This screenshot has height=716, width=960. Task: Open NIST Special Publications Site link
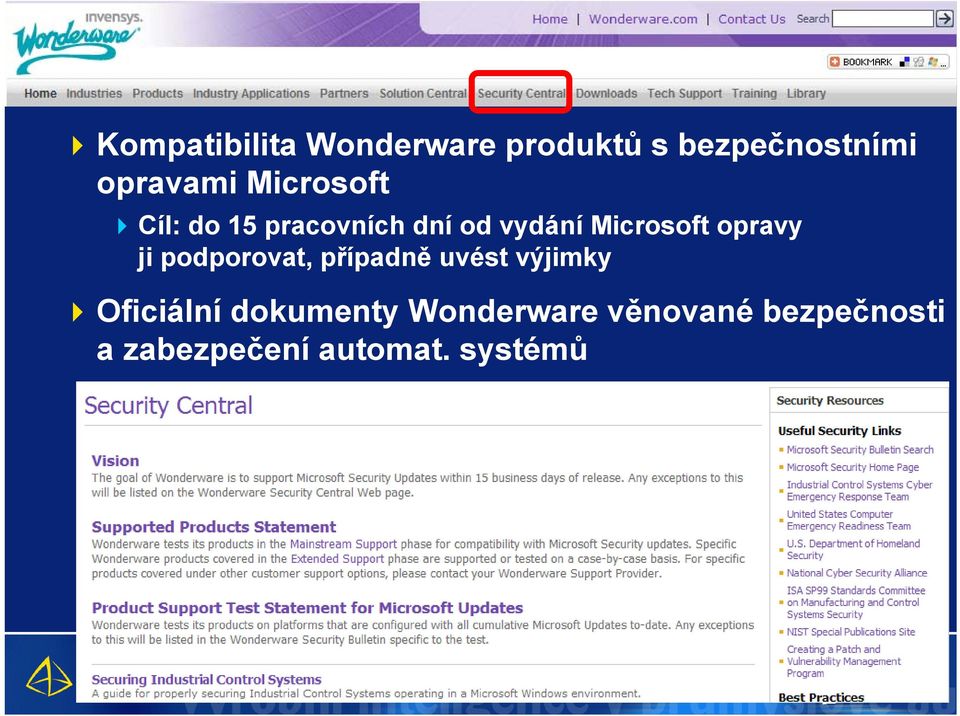click(x=850, y=631)
